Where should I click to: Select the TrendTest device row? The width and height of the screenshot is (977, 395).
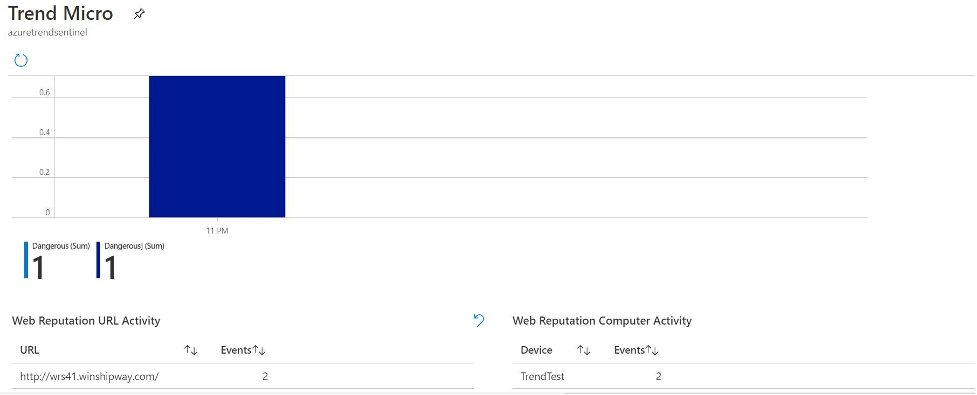(x=744, y=376)
